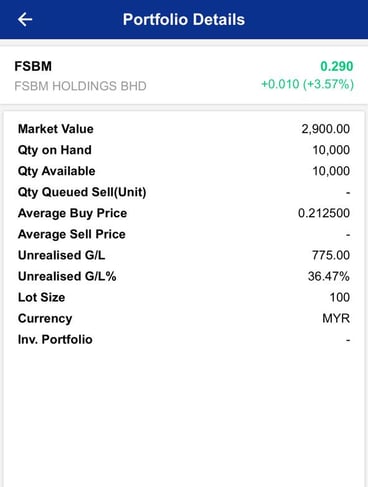The width and height of the screenshot is (368, 487).
Task: Tap the Currency value MYR
Action: tap(336, 318)
